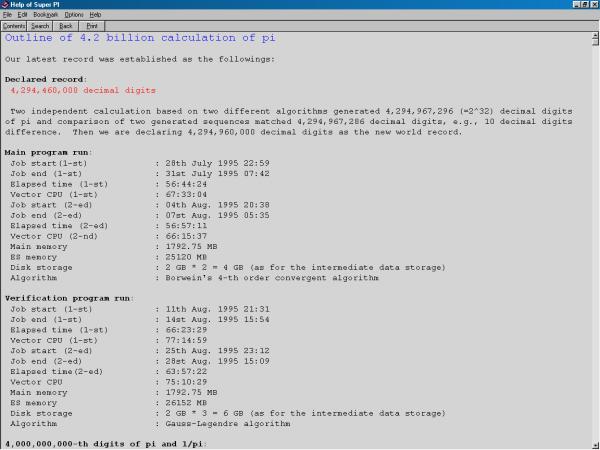
Task: Go back using the Back button
Action: click(x=65, y=26)
